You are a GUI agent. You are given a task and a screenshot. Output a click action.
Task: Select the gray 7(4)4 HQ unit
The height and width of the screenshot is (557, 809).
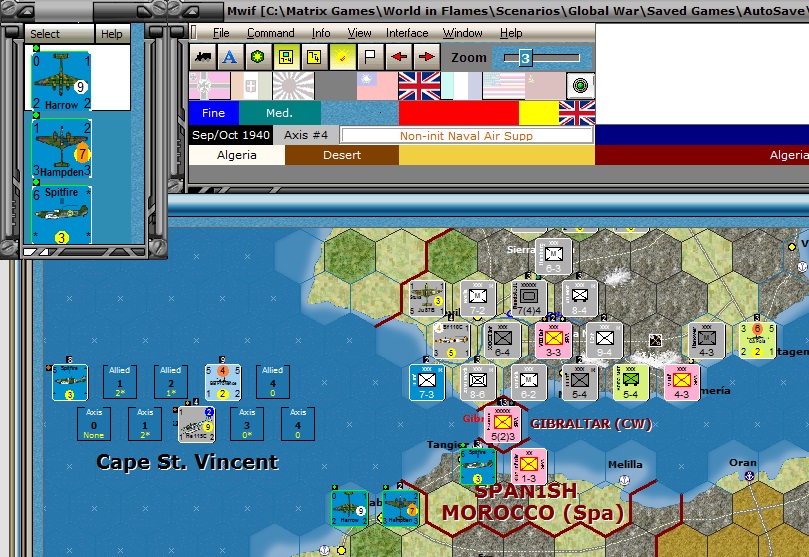(x=529, y=299)
